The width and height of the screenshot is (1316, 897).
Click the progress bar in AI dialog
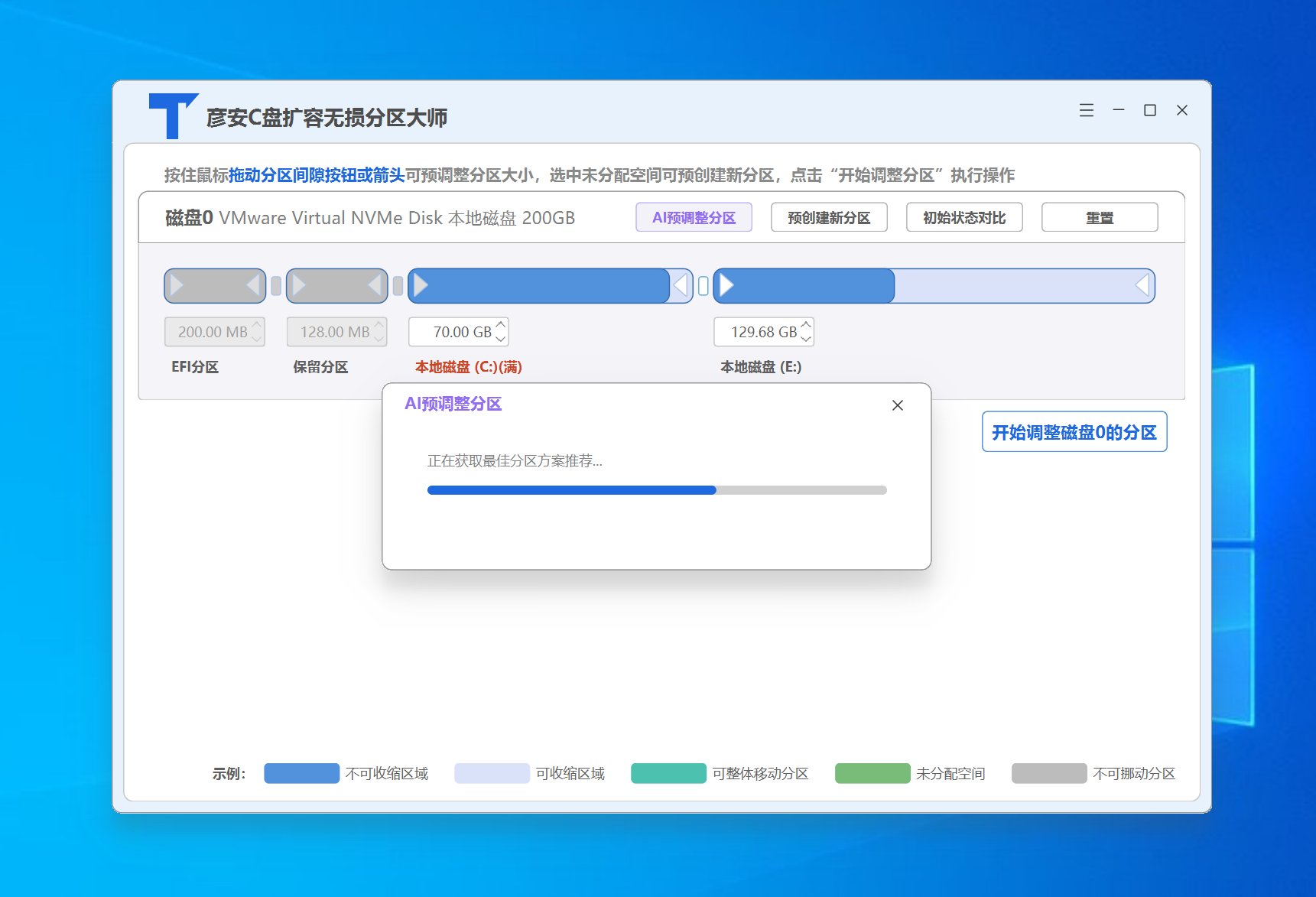pyautogui.click(x=657, y=490)
